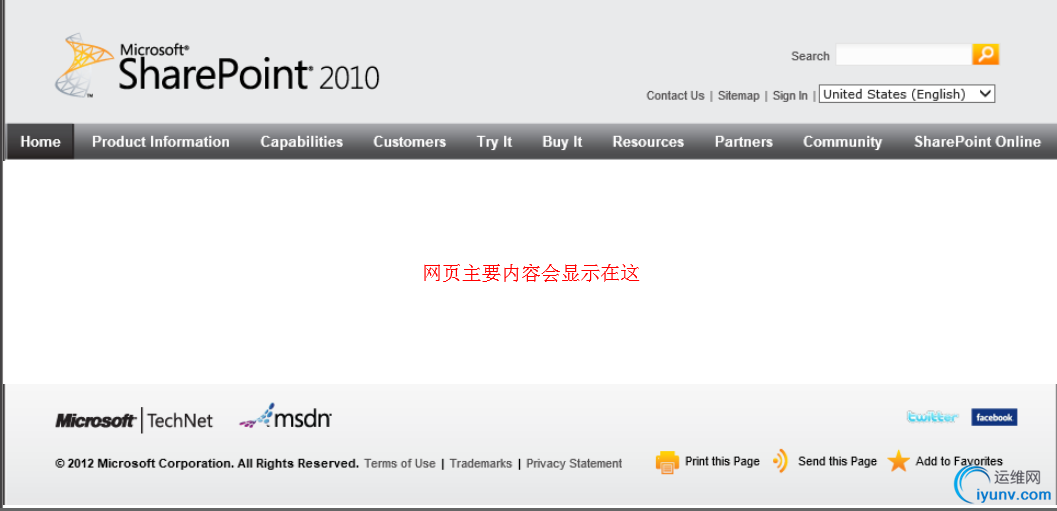The image size is (1057, 511).
Task: Open the Privacy Statement link
Action: [574, 464]
